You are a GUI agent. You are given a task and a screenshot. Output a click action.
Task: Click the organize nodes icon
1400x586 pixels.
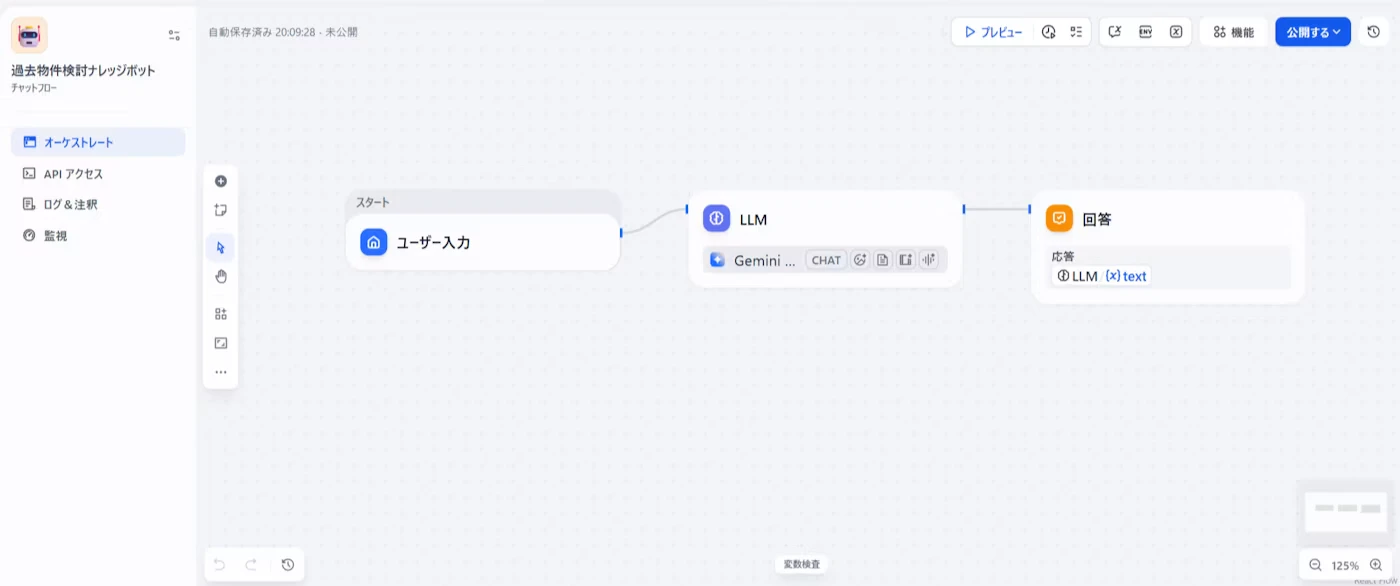pos(221,314)
